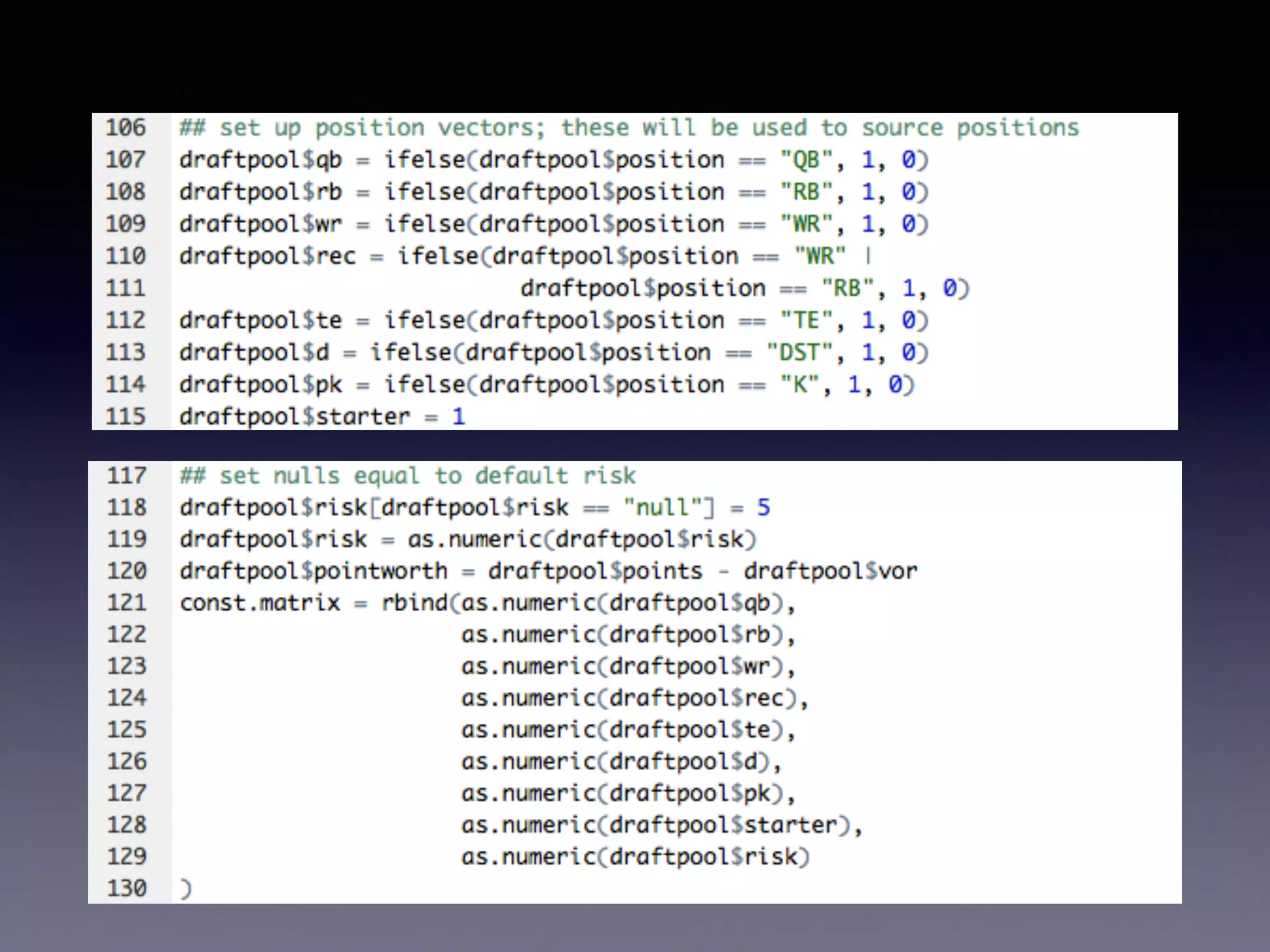Click line number 130 in gutter
The height and width of the screenshot is (952, 1270).
[127, 888]
